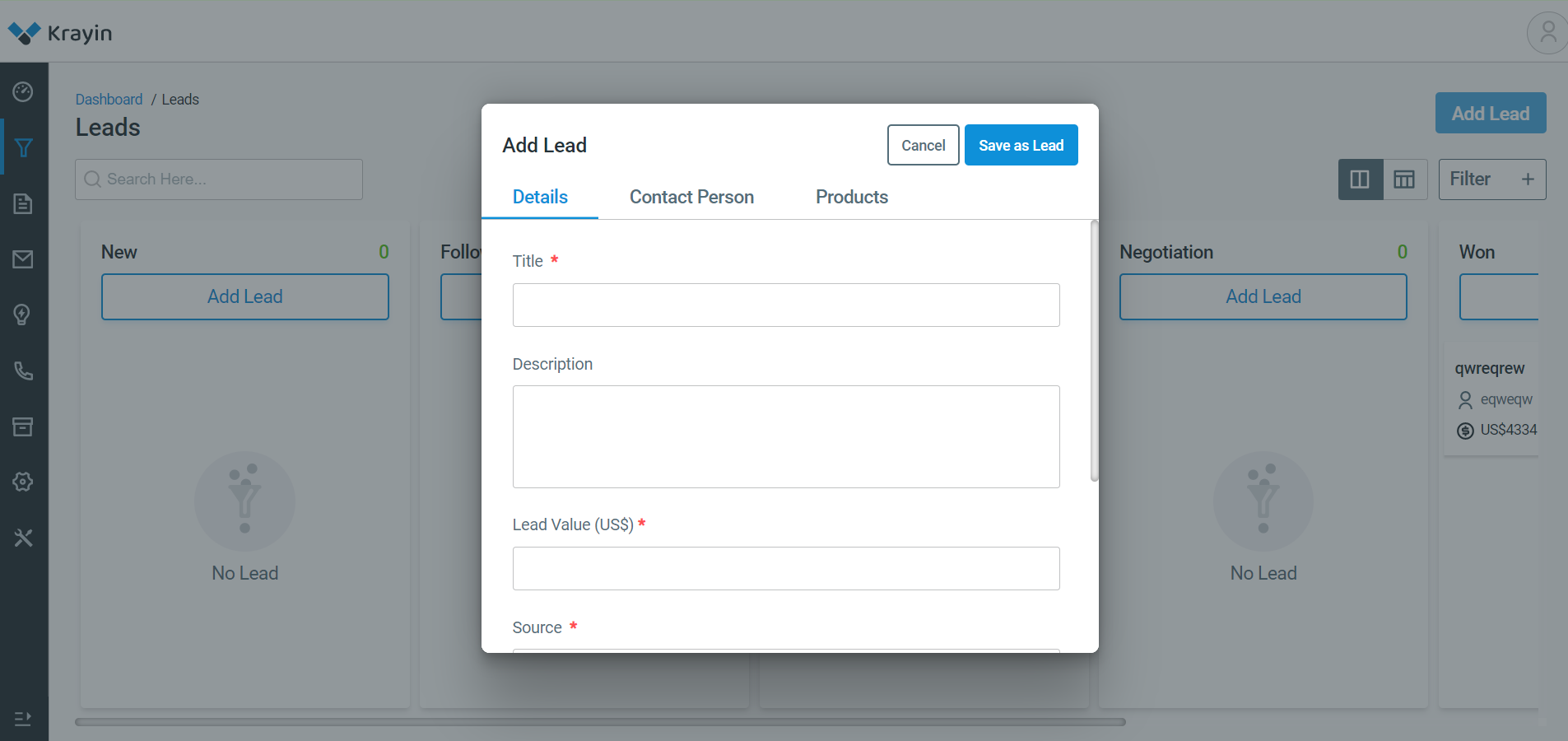Open the user profile avatar menu
Image resolution: width=1568 pixels, height=741 pixels.
pos(1546,33)
